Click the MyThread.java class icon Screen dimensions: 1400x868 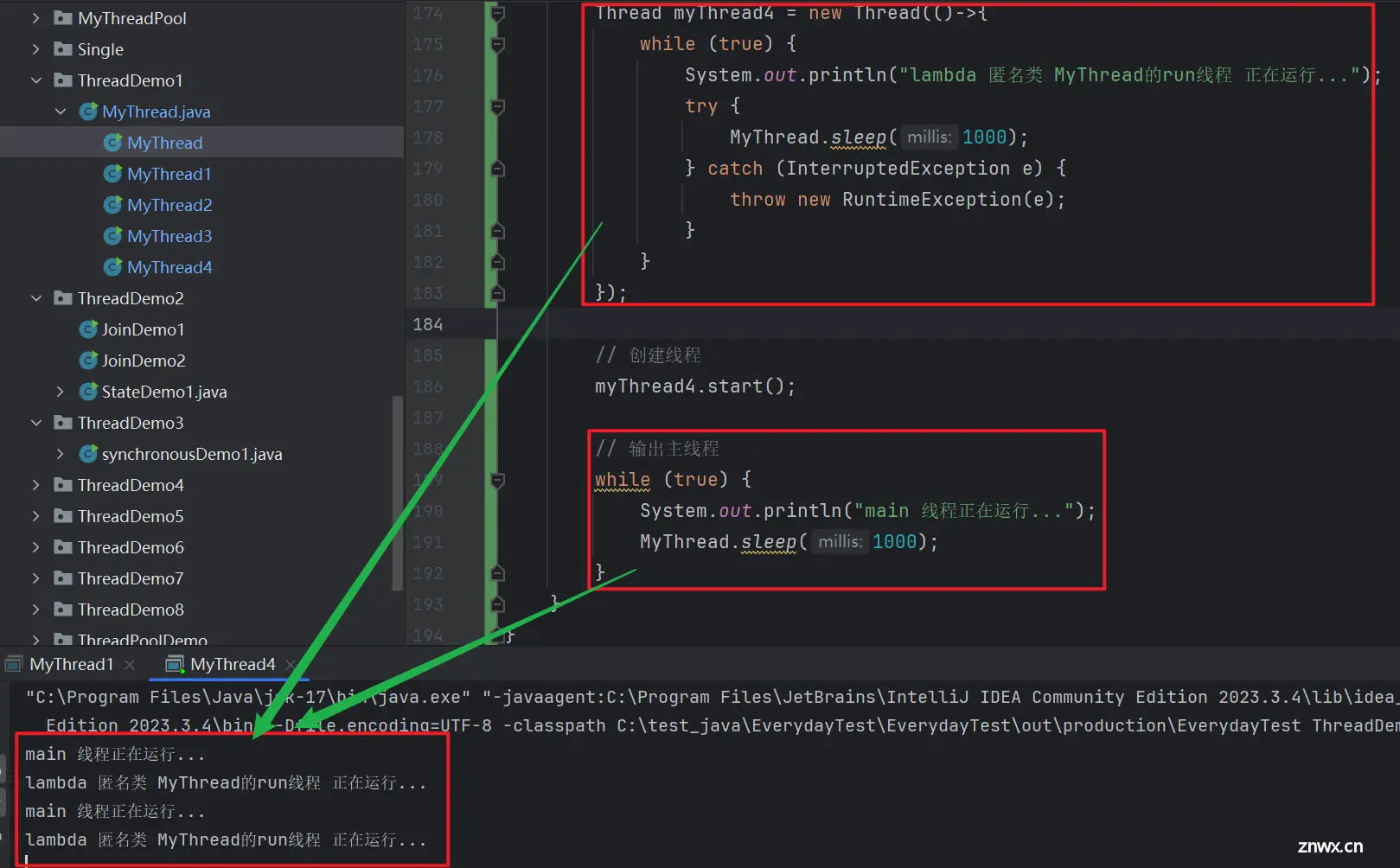(87, 112)
